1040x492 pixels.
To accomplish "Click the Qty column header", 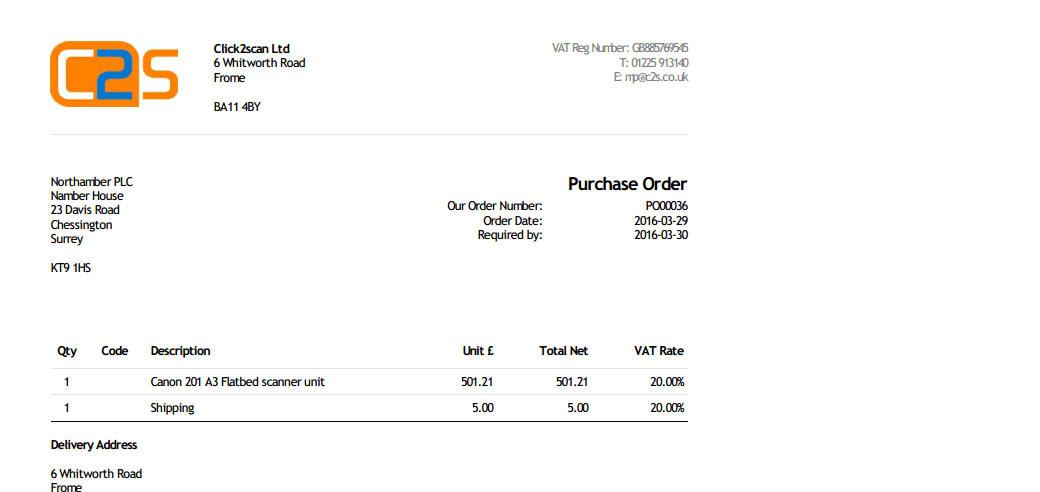I will (66, 351).
